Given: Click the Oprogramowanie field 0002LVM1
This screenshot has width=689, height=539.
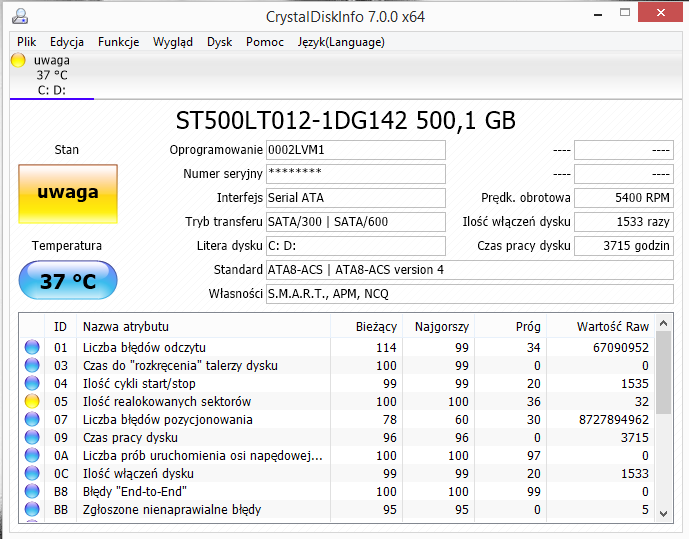Looking at the screenshot, I should click(356, 150).
